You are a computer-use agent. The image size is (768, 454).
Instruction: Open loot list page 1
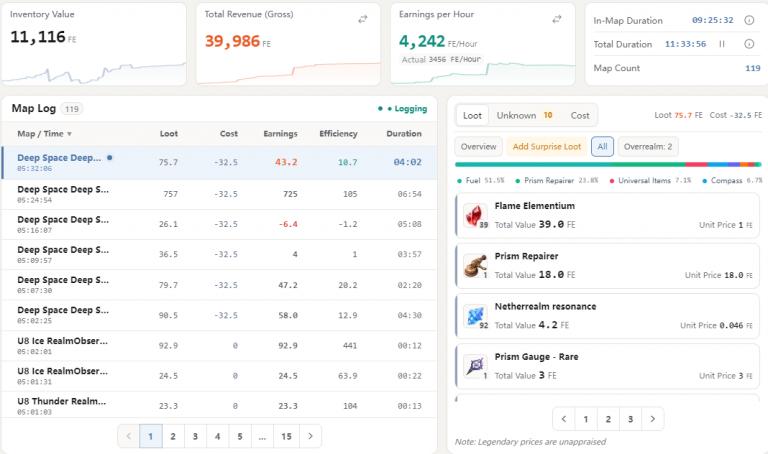tap(586, 419)
